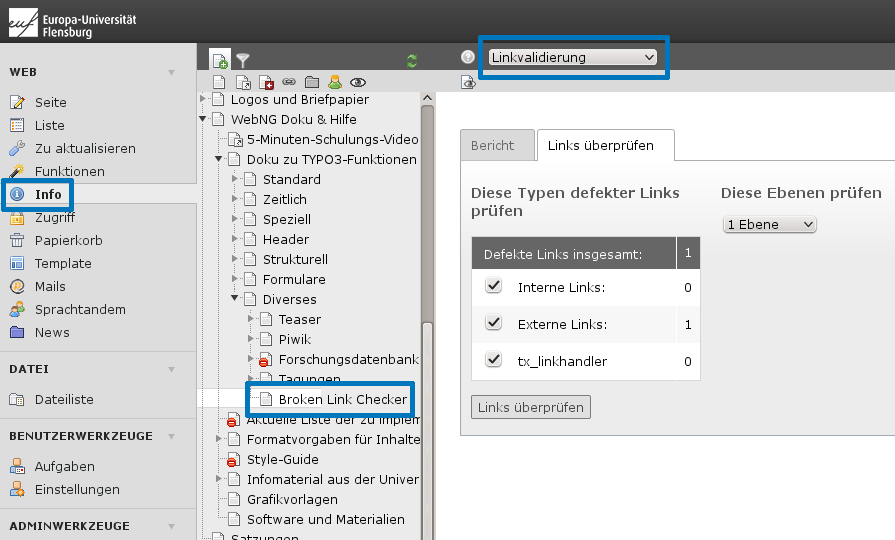Open the Papierkorb module
Image resolution: width=895 pixels, height=540 pixels.
68,241
